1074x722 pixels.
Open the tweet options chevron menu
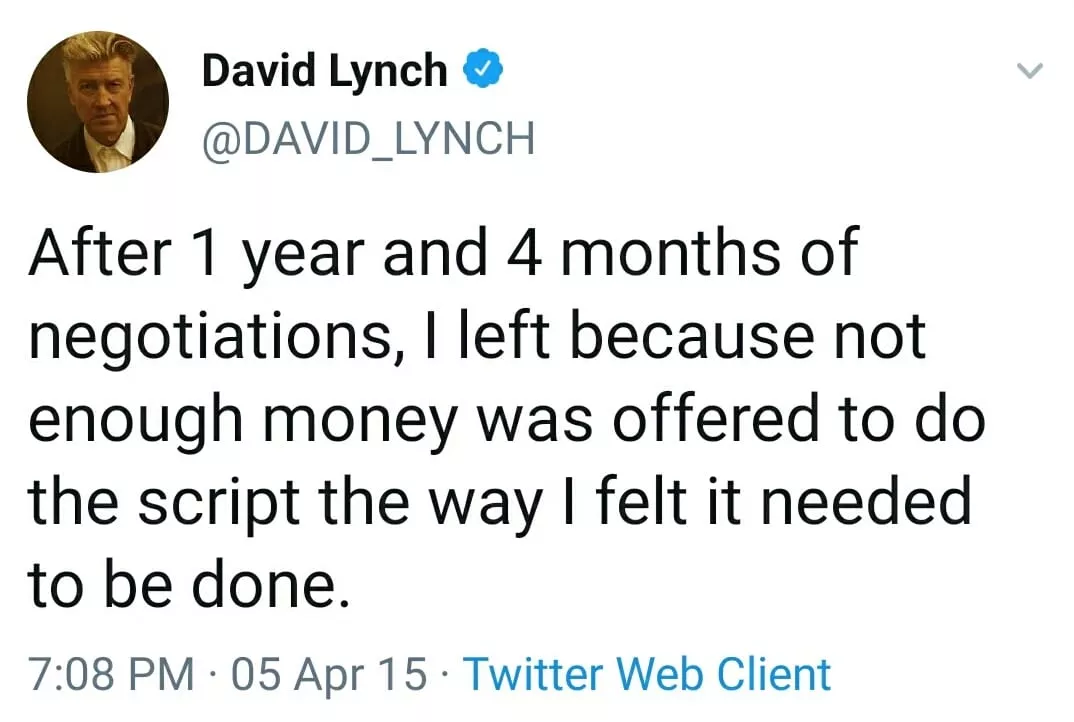pos(1029,71)
